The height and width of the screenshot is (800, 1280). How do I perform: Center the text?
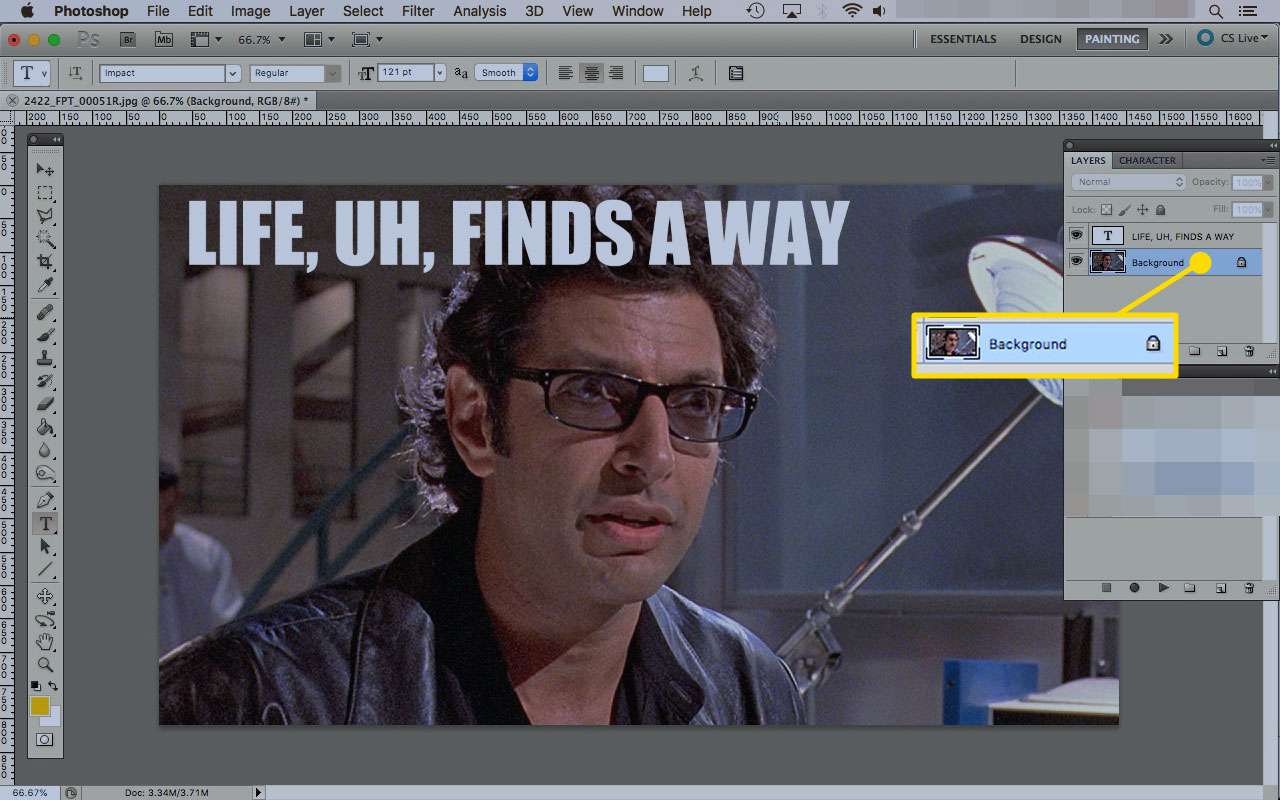pos(592,73)
